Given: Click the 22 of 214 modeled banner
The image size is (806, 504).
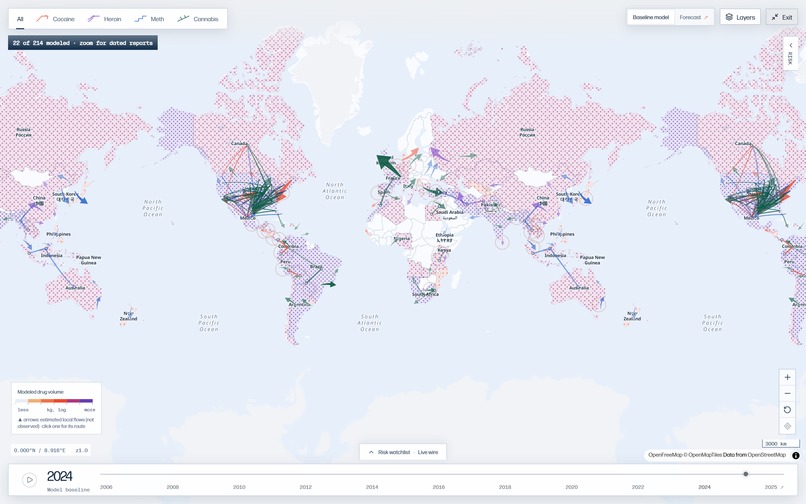Looking at the screenshot, I should tap(83, 43).
